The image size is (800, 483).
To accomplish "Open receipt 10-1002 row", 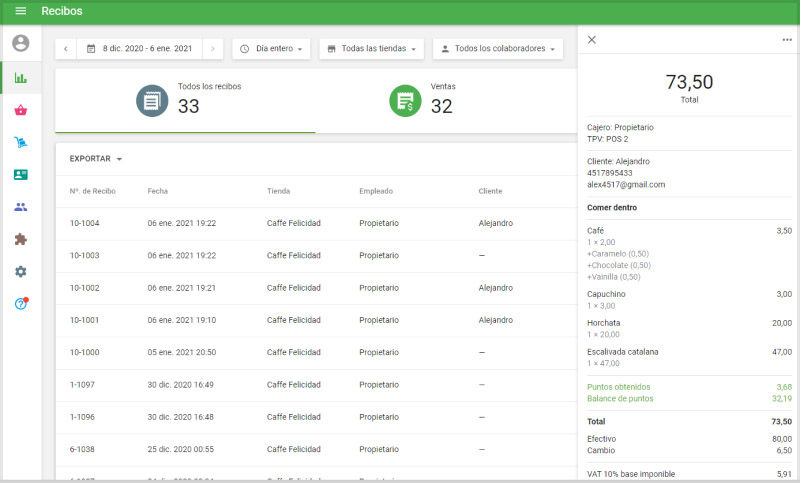I will [300, 287].
